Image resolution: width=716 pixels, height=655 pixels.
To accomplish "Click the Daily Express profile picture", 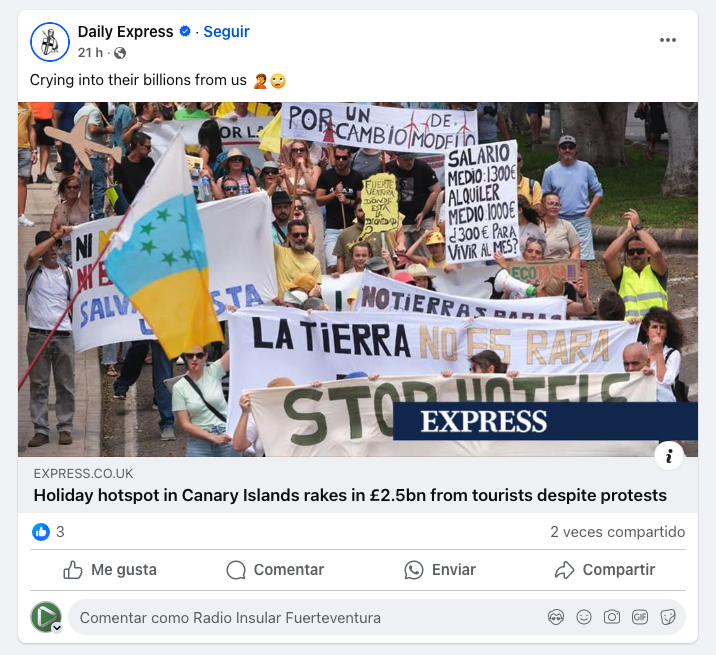I will 50,42.
